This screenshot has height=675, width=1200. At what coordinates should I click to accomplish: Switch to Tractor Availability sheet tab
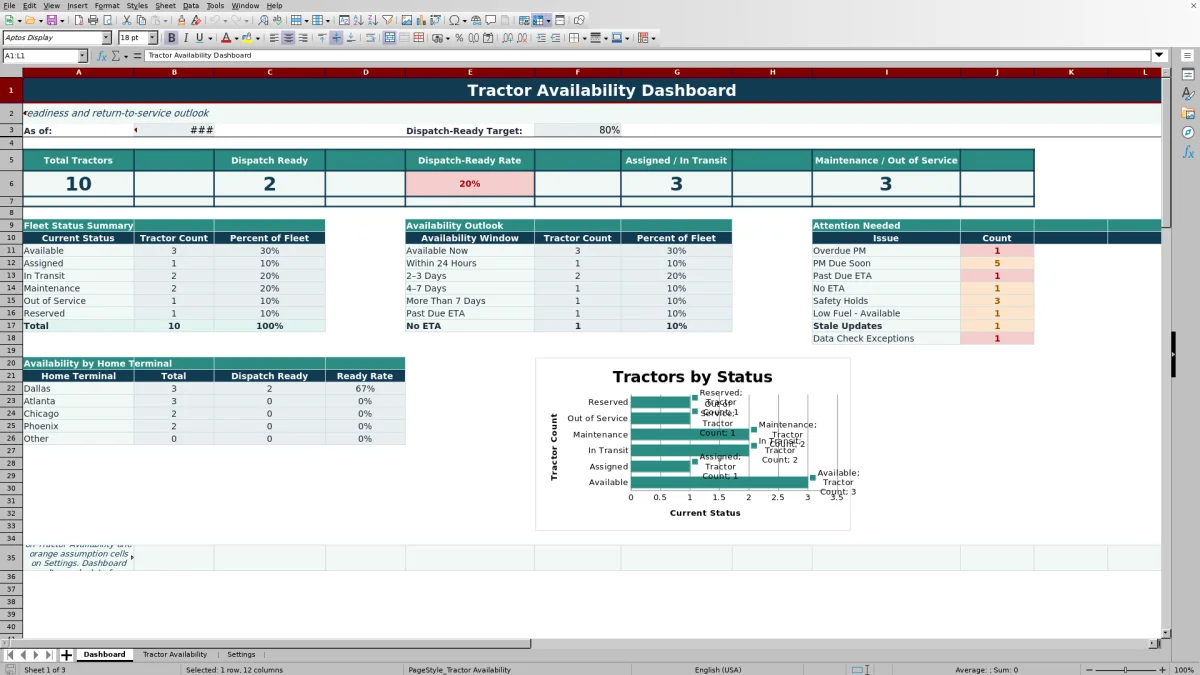pyautogui.click(x=174, y=654)
